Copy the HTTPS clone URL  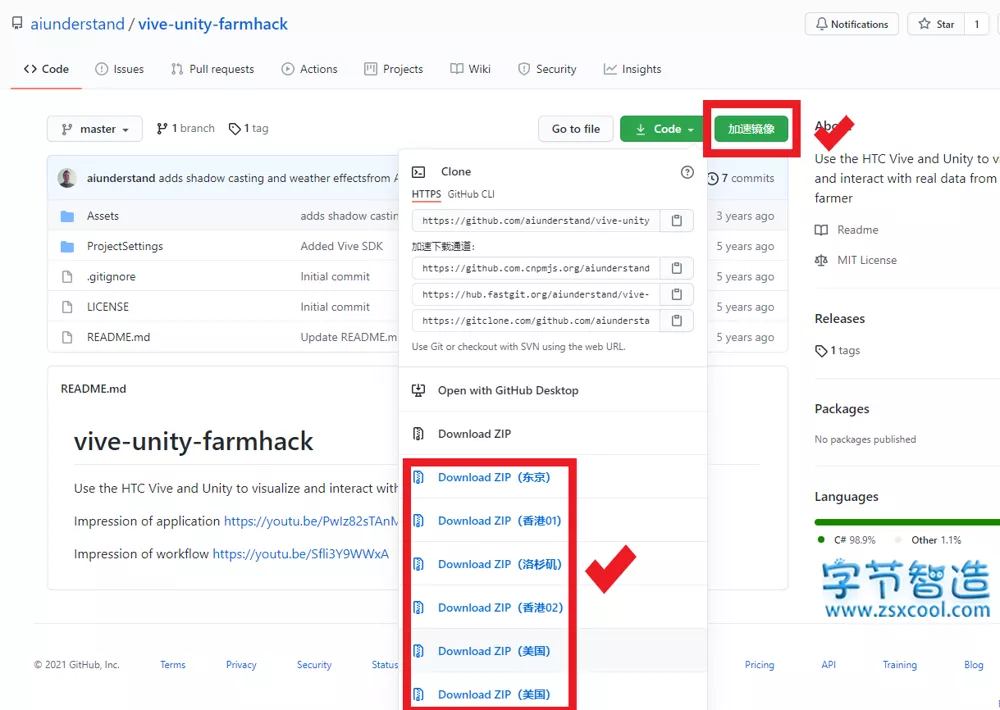677,220
